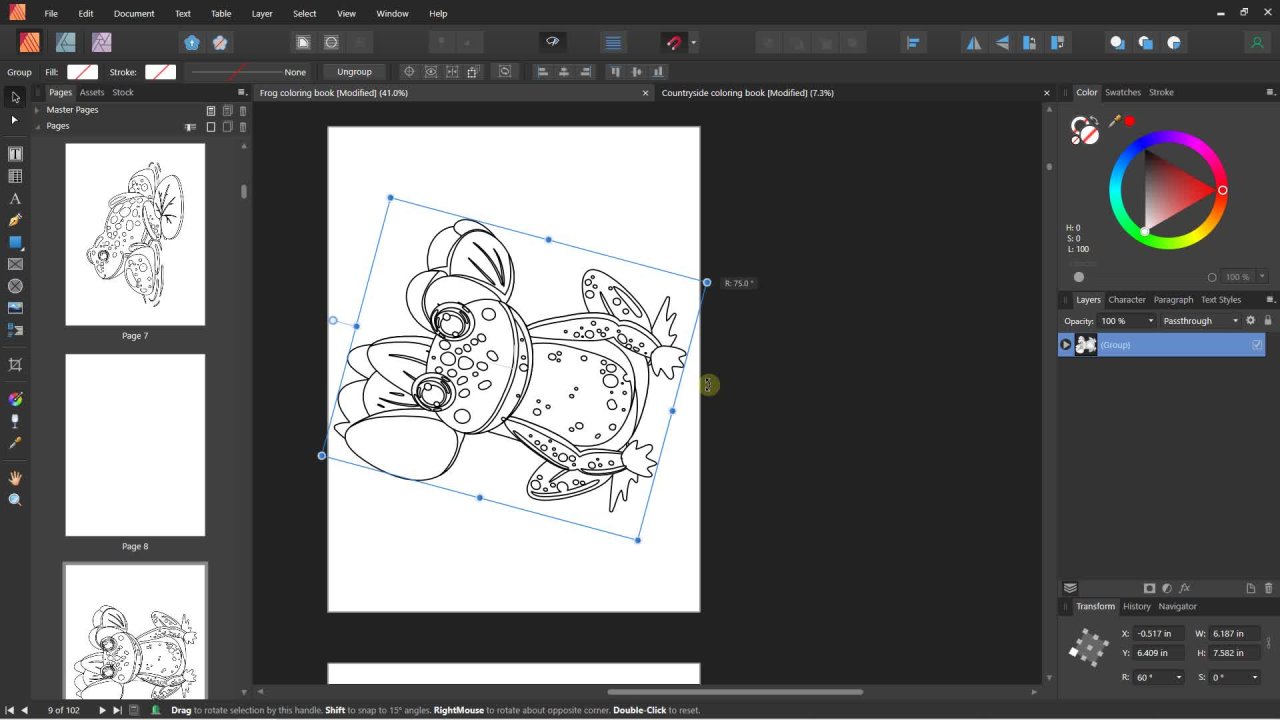This screenshot has width=1280, height=720.
Task: Pick the Pen tool in the toolbox
Action: (15, 220)
